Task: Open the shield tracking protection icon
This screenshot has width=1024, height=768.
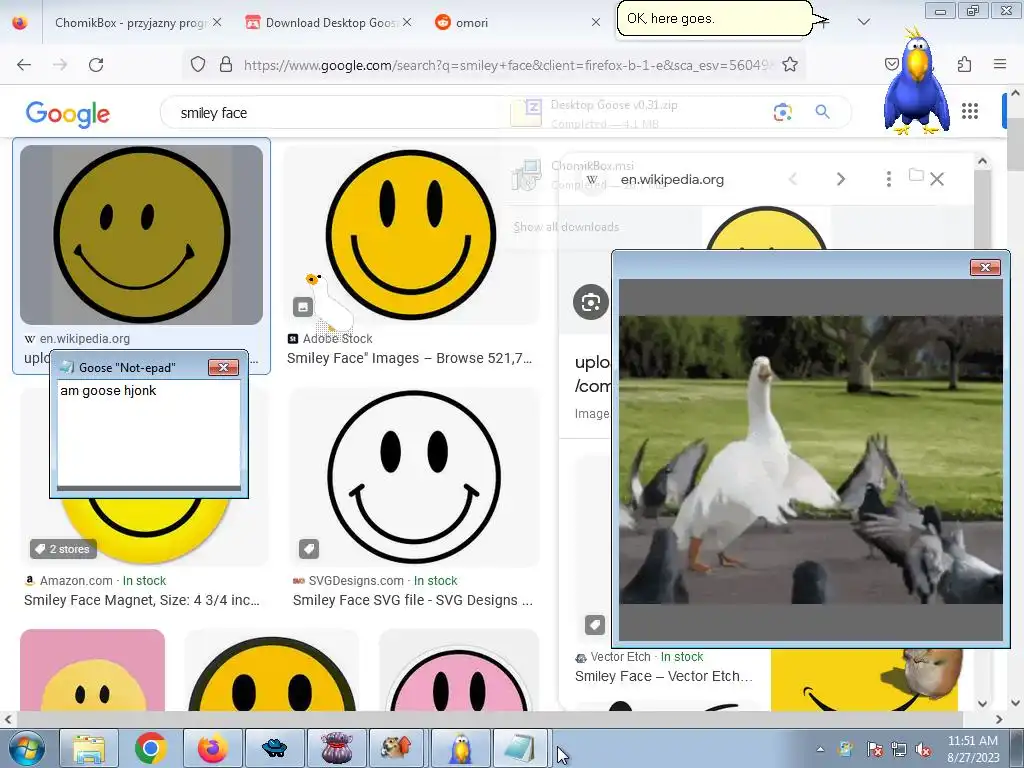Action: point(198,64)
